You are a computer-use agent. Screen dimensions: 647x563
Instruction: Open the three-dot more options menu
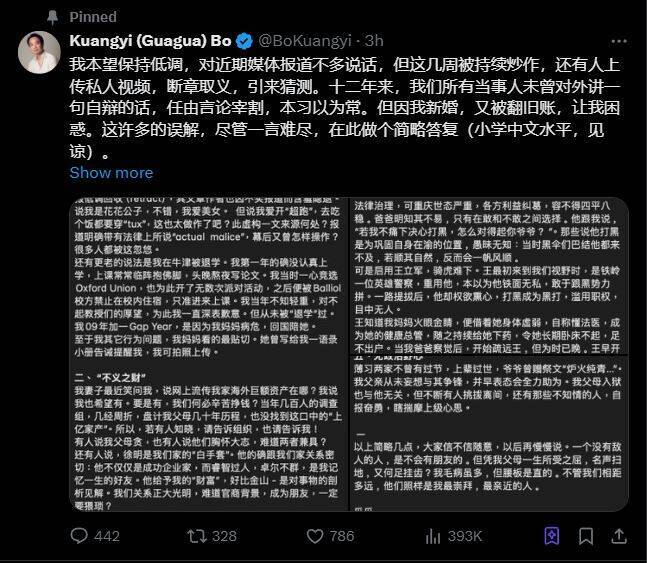[x=619, y=41]
